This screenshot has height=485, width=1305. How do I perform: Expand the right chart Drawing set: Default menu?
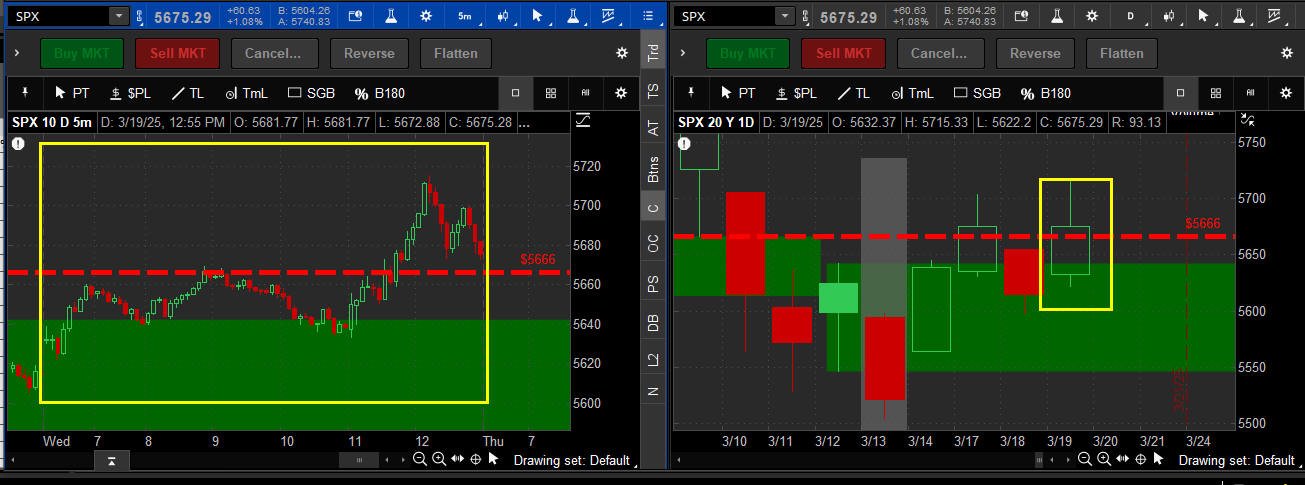[x=1237, y=460]
